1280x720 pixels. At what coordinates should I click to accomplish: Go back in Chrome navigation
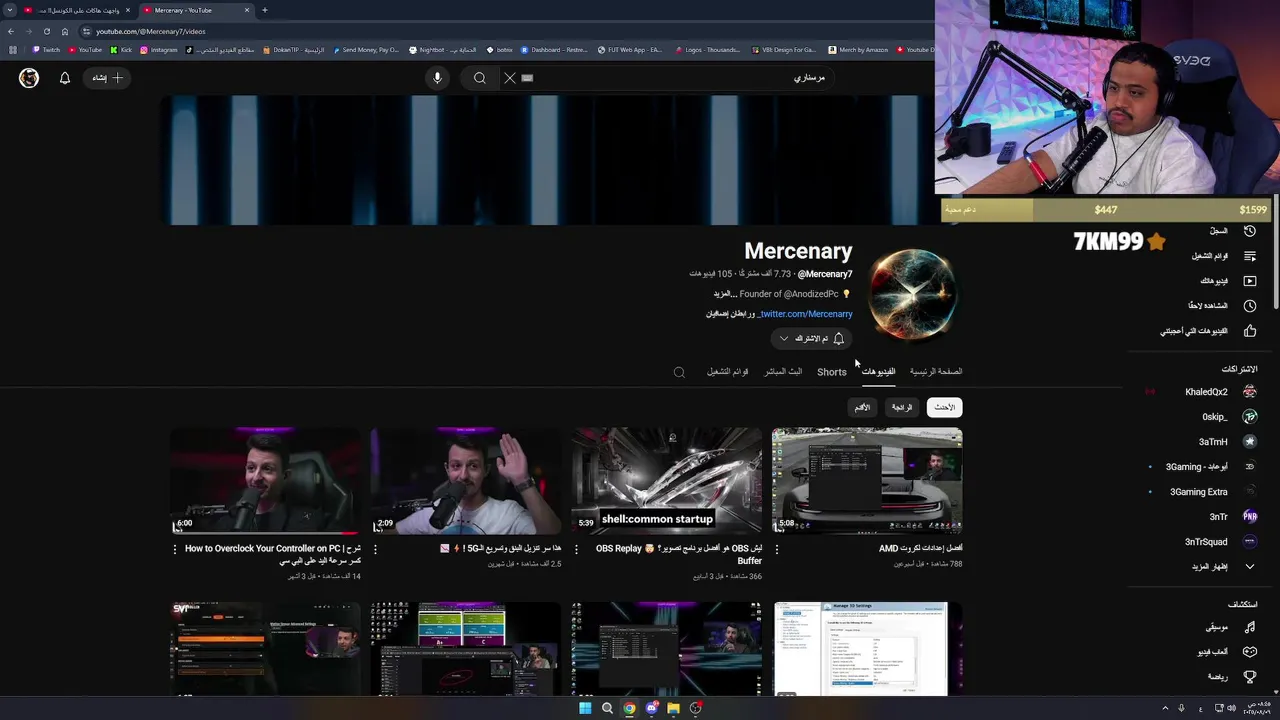pos(11,31)
